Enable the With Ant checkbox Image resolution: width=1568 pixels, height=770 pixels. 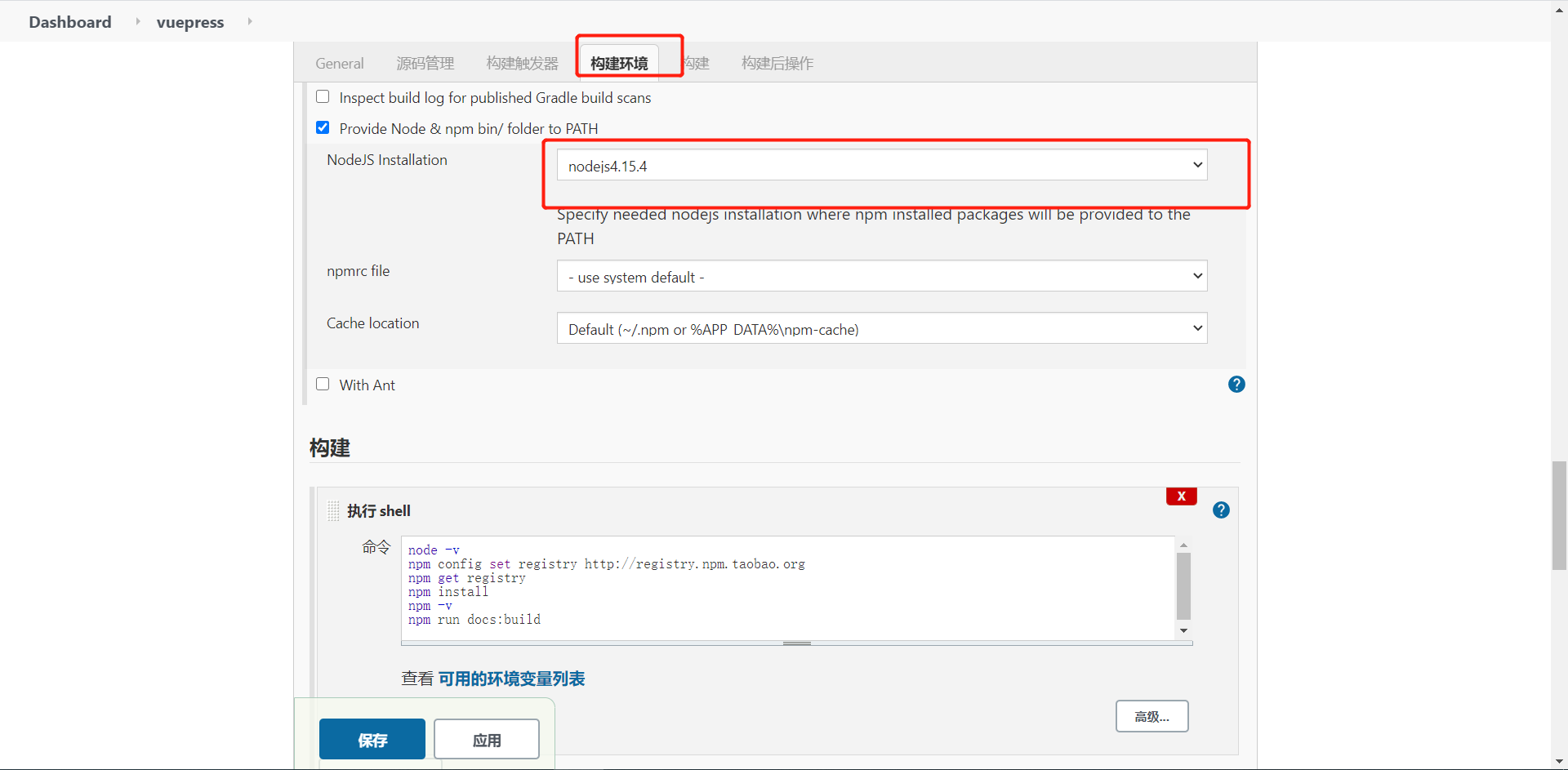point(323,384)
